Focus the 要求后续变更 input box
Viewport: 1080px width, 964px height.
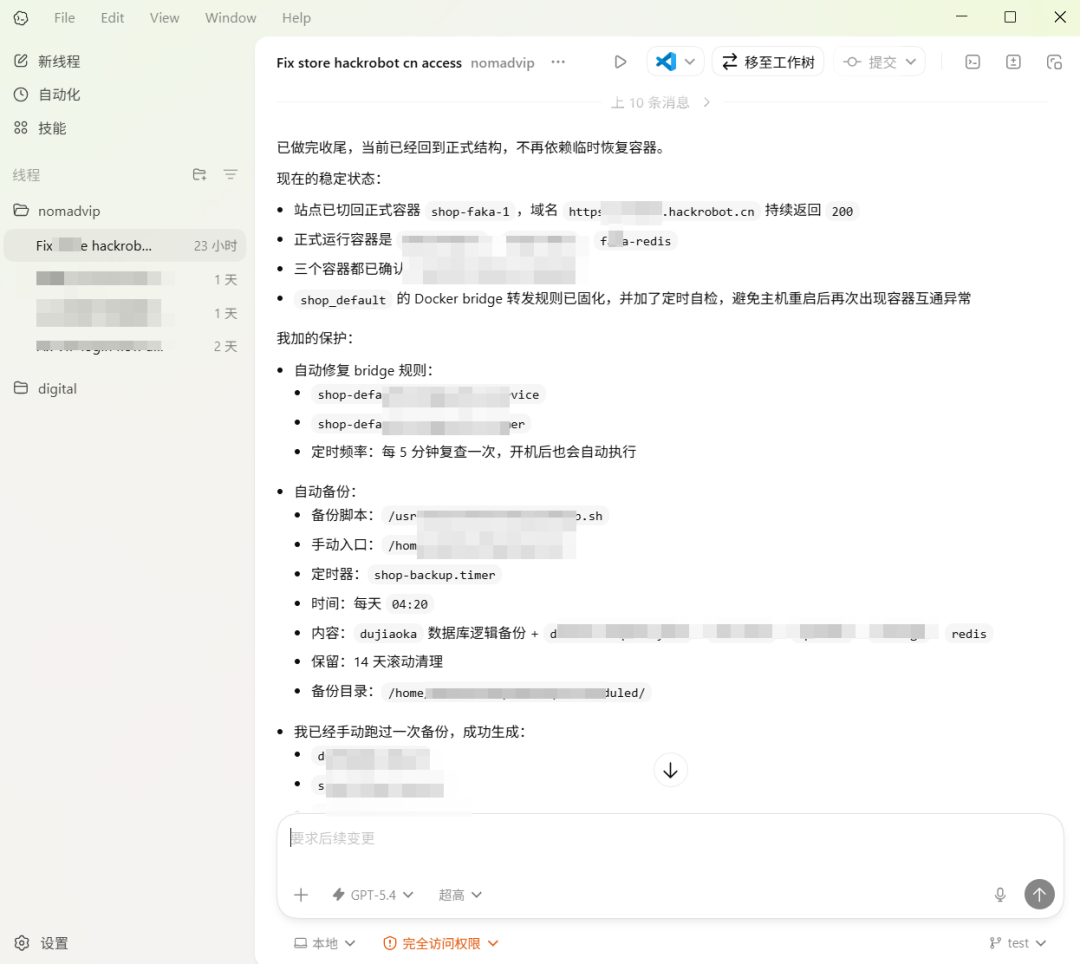pos(669,838)
